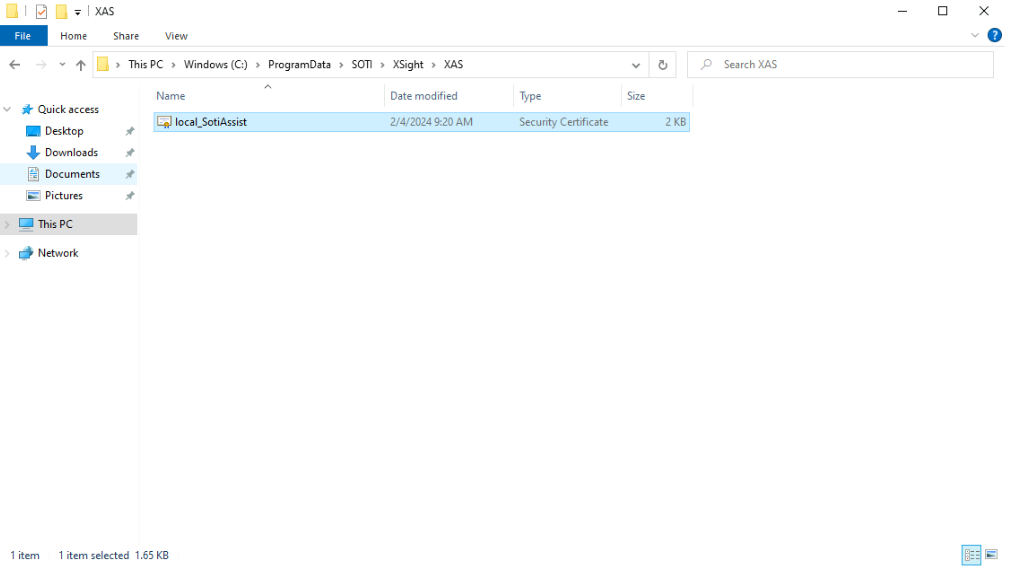The height and width of the screenshot is (573, 1009).
Task: Click XAS in the address path
Action: pos(453,64)
